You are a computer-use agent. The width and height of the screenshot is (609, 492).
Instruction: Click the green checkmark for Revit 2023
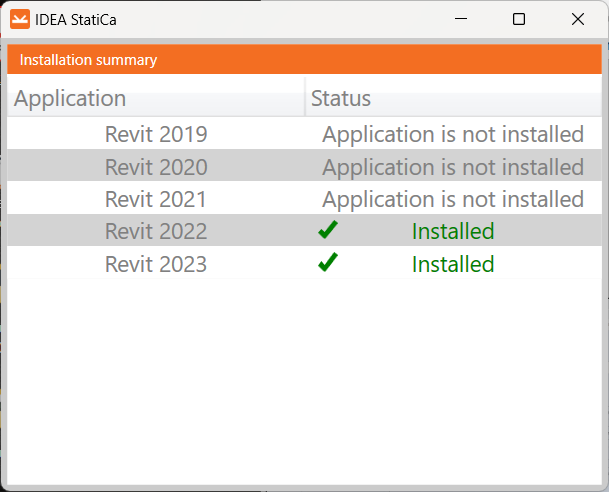[x=328, y=264]
